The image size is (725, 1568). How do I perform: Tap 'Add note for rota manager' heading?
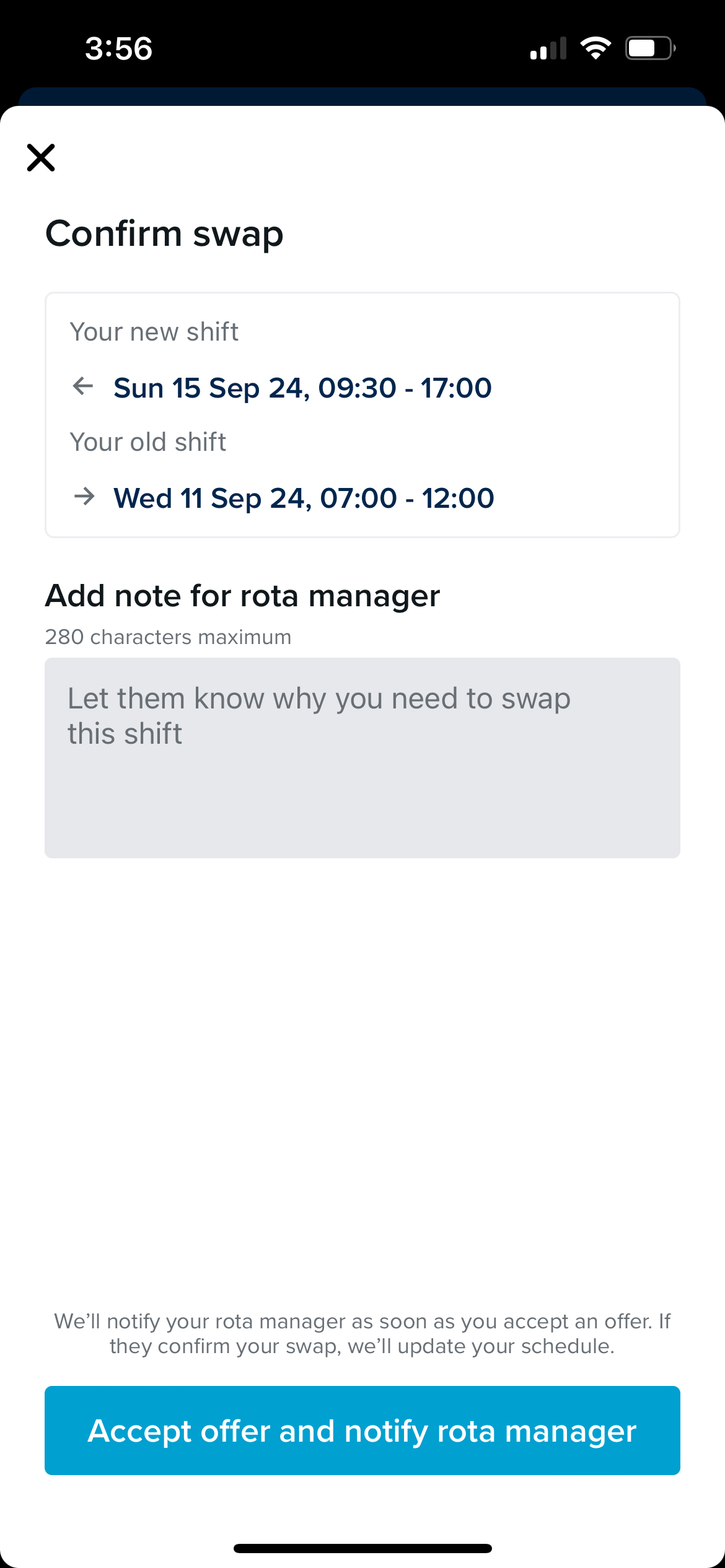(x=242, y=596)
